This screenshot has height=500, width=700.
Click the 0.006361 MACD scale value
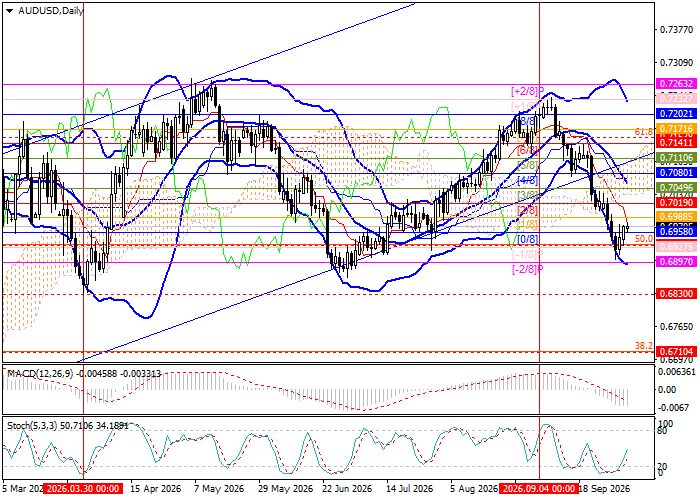(677, 372)
